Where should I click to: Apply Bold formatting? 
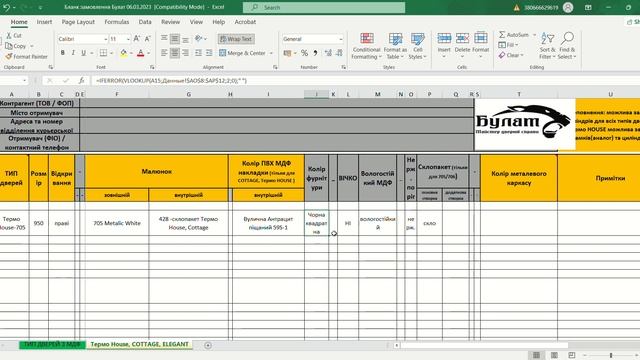click(62, 53)
